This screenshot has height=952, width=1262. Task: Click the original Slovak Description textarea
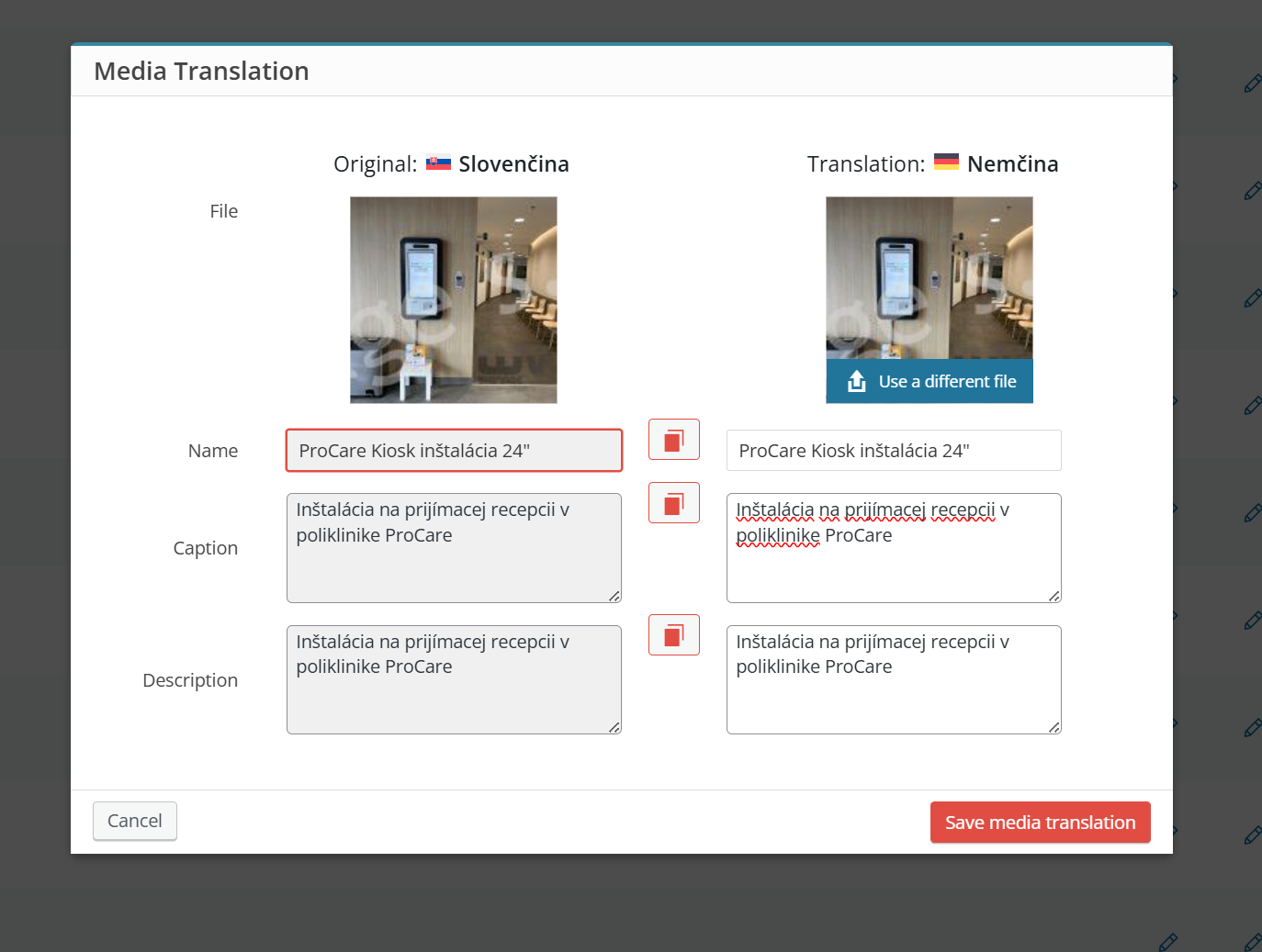click(454, 680)
